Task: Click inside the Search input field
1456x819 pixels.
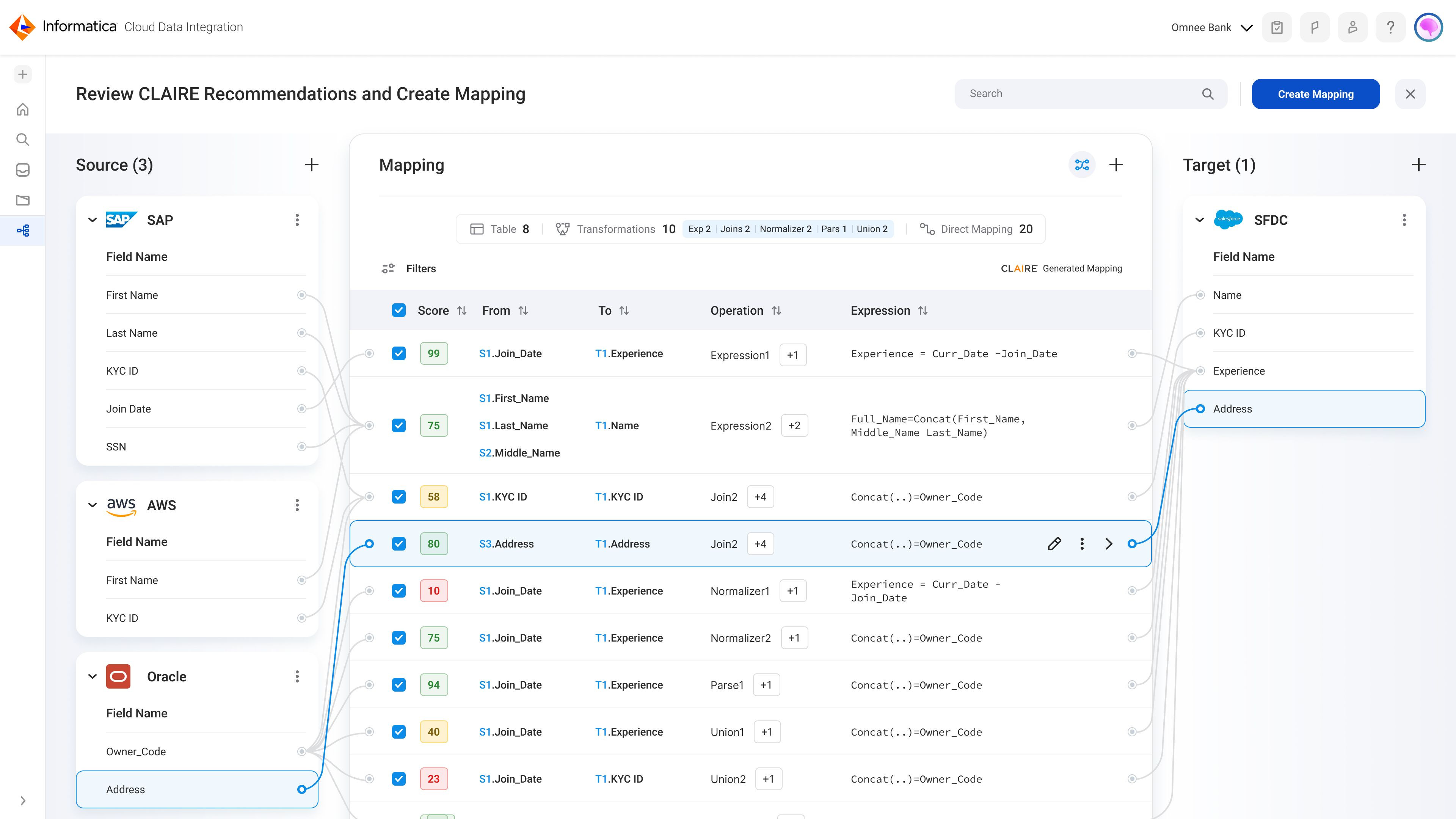Action: click(x=1074, y=93)
